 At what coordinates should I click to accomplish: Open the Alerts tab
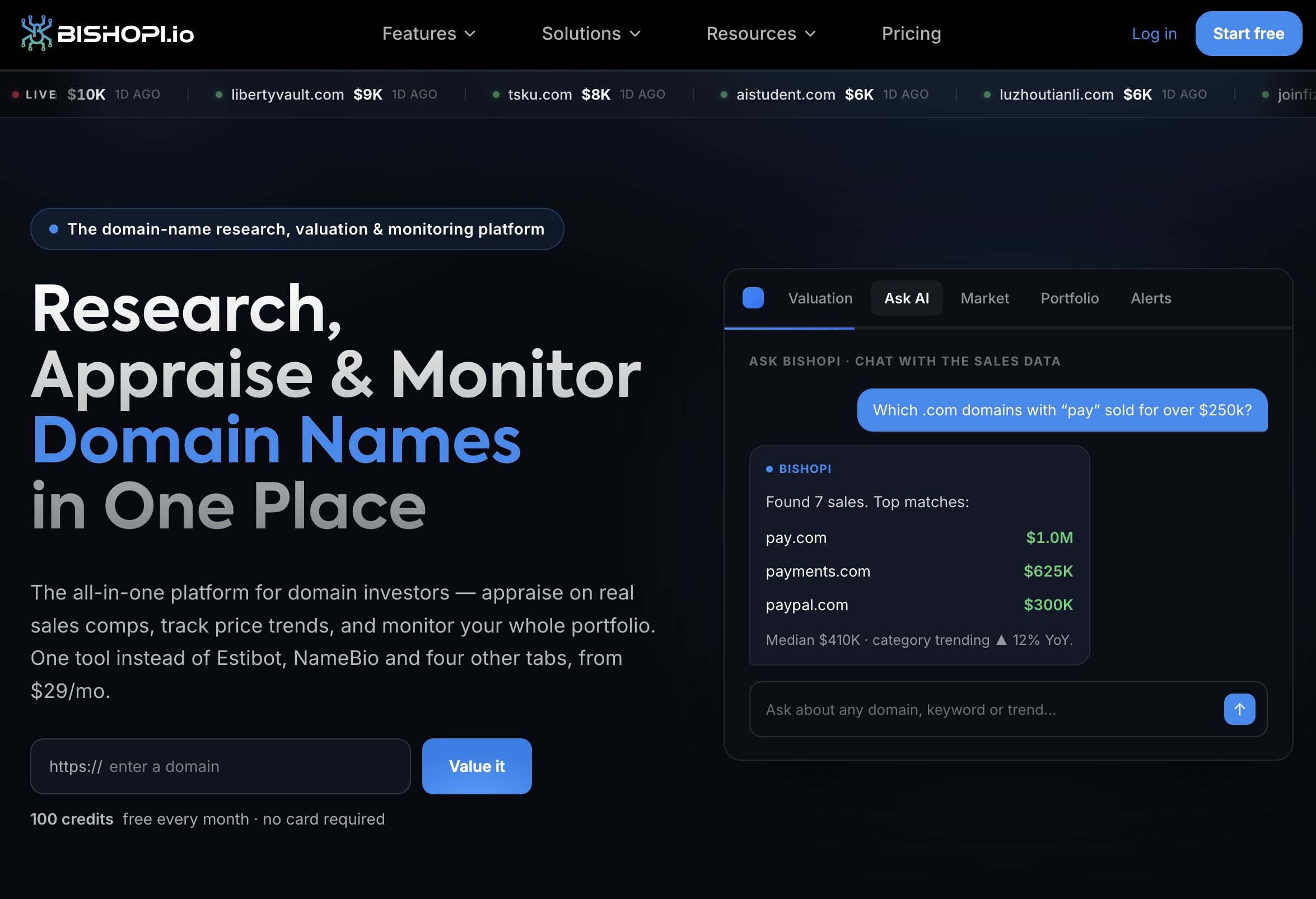click(x=1151, y=298)
